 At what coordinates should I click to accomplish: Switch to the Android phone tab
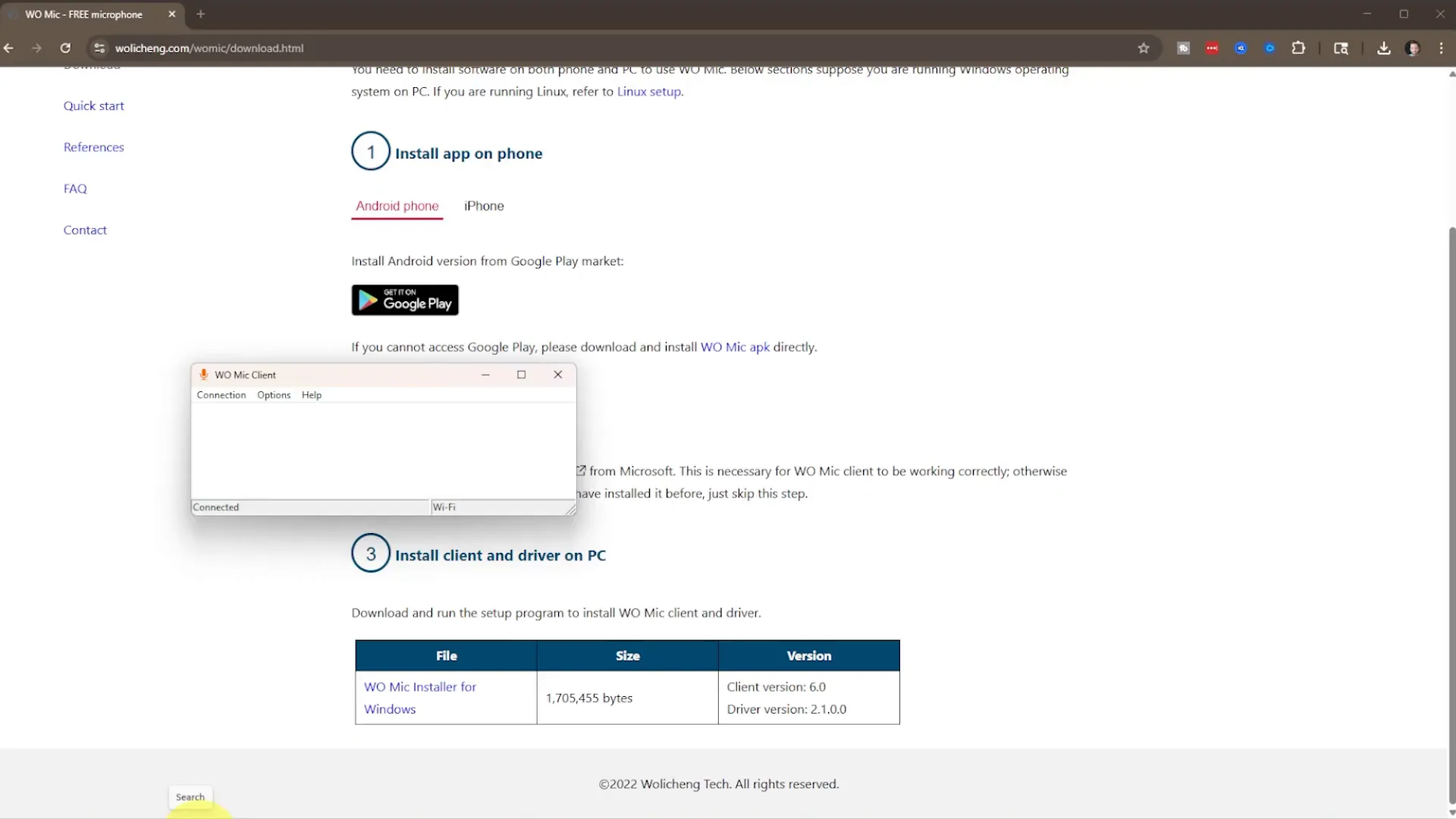click(x=397, y=206)
